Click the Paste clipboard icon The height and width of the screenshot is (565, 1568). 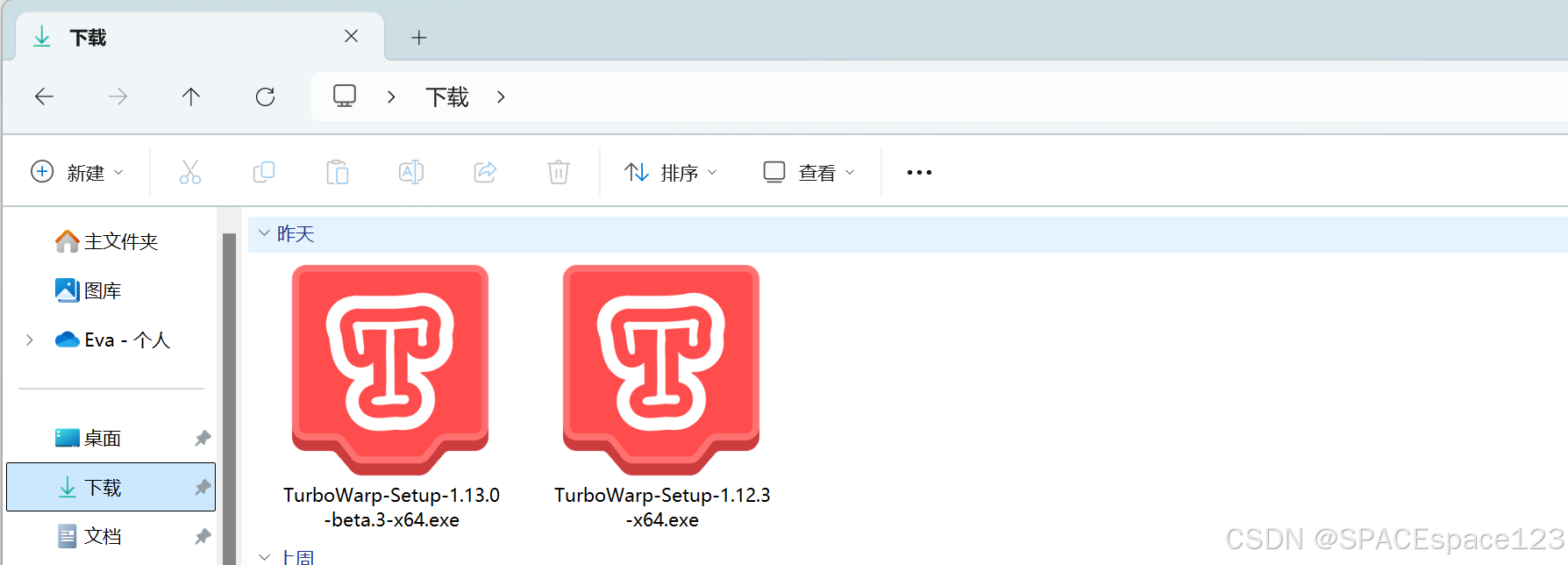click(x=338, y=172)
